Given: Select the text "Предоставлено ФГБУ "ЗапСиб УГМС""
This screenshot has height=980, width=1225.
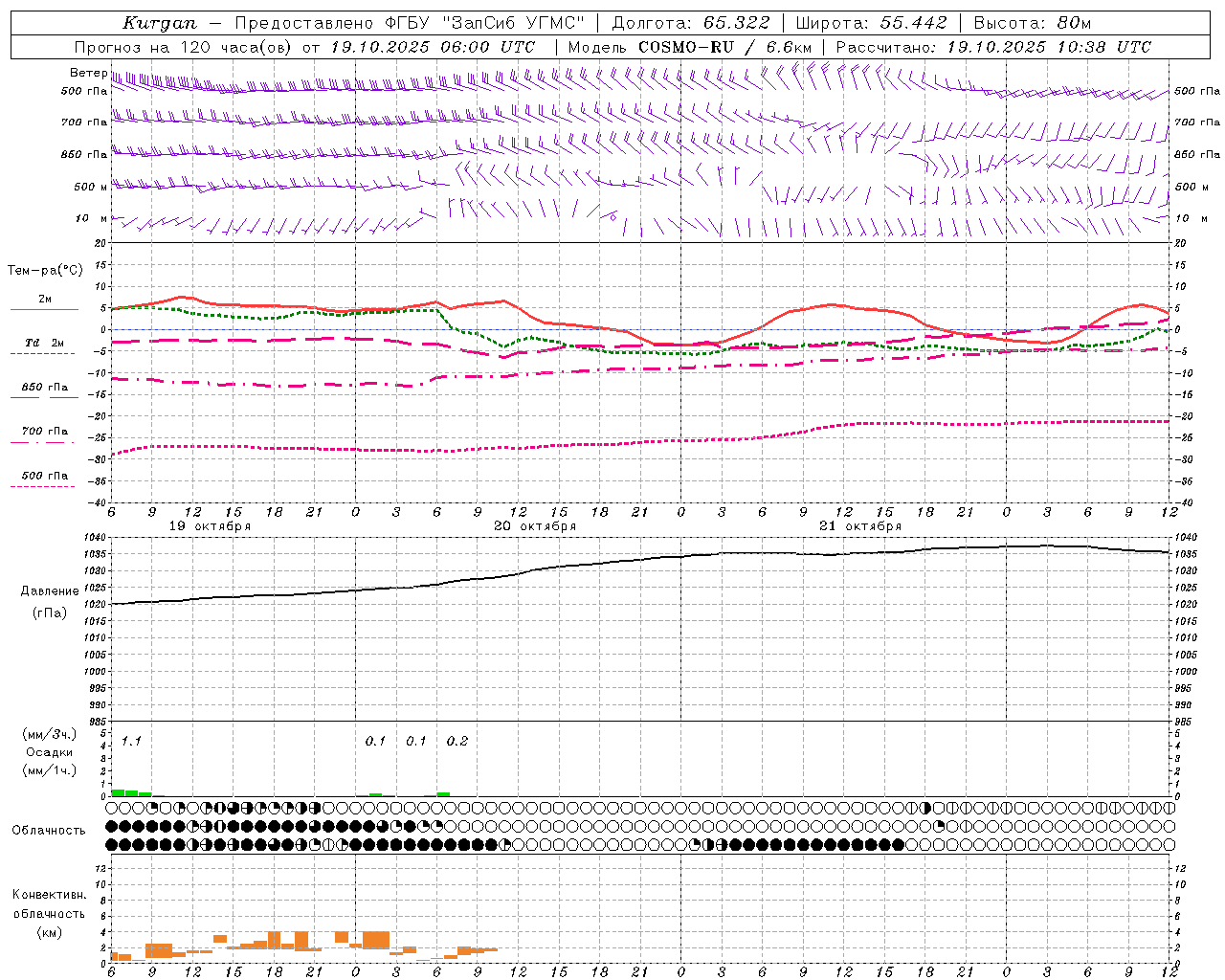Looking at the screenshot, I should click(410, 23).
